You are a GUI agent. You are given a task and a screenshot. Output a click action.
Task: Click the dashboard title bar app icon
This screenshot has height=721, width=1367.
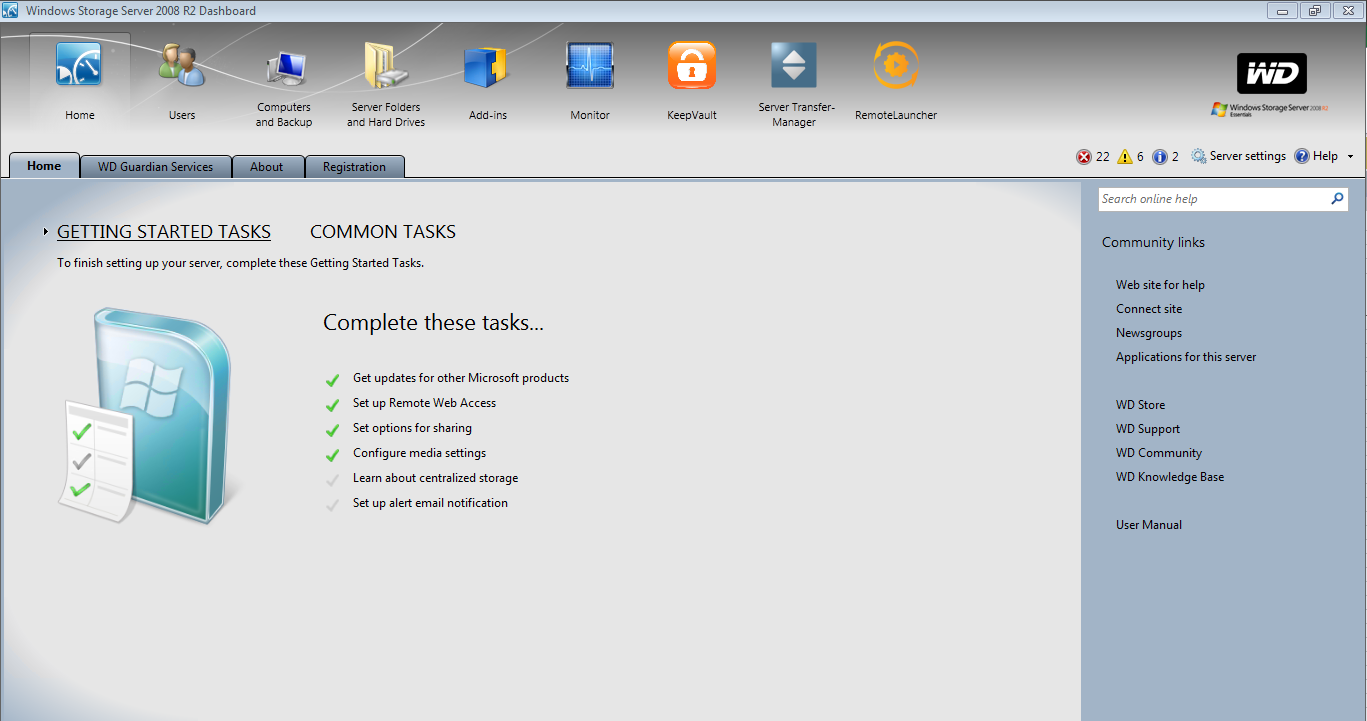point(11,11)
